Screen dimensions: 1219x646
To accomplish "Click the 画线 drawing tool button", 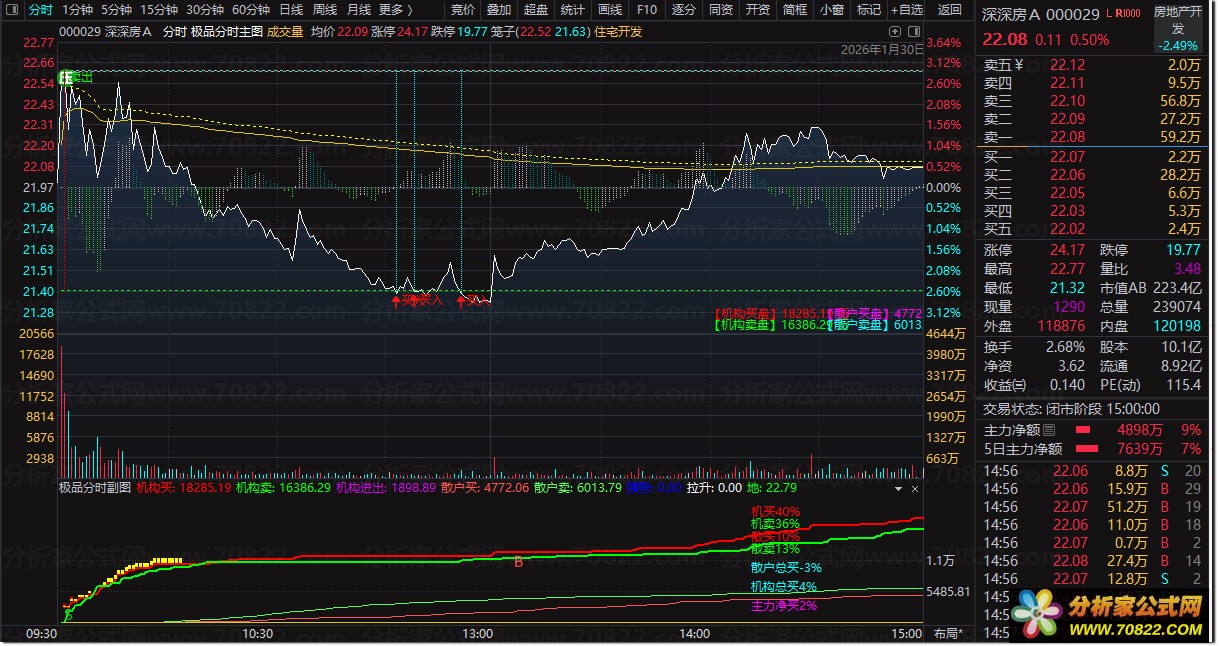I will (609, 9).
